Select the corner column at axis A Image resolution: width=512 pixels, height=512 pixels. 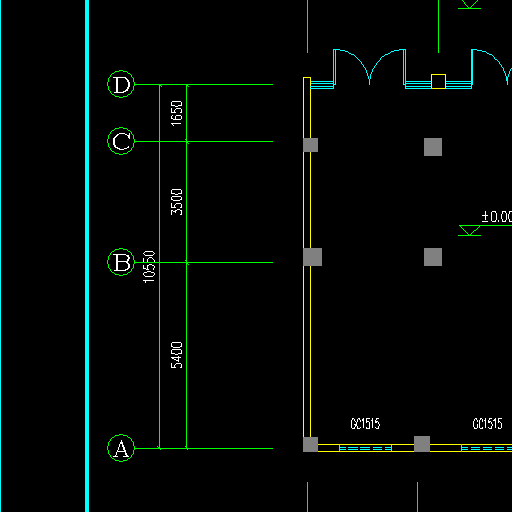tap(310, 445)
